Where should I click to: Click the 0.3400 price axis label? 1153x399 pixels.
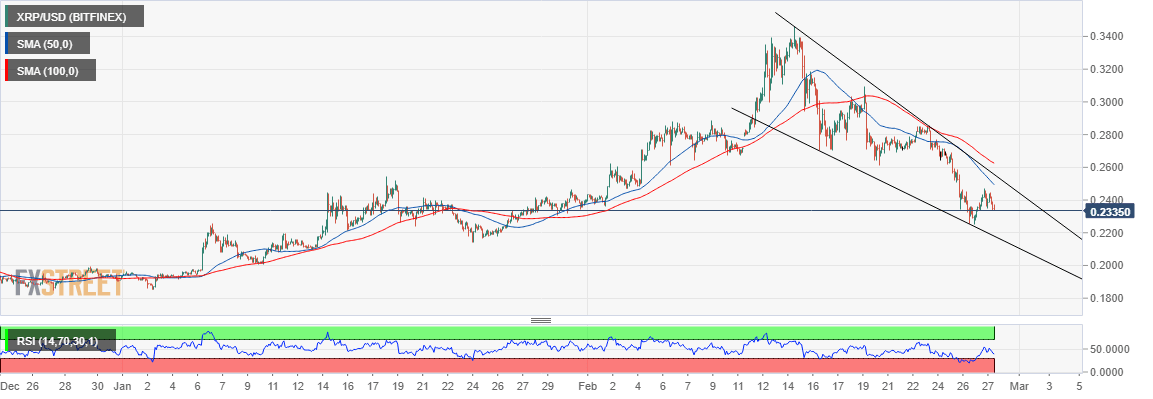[x=1106, y=36]
